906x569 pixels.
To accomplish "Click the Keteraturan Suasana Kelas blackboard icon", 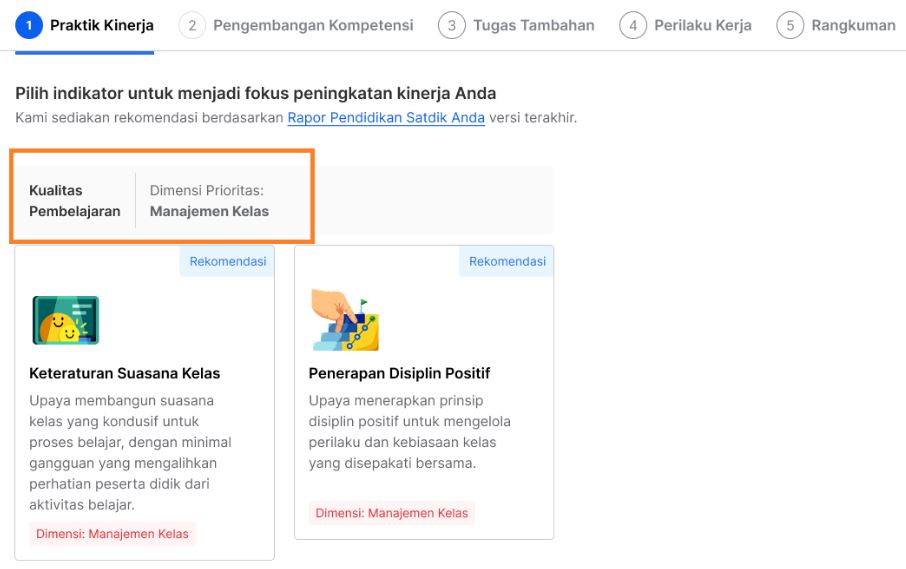I will click(66, 320).
